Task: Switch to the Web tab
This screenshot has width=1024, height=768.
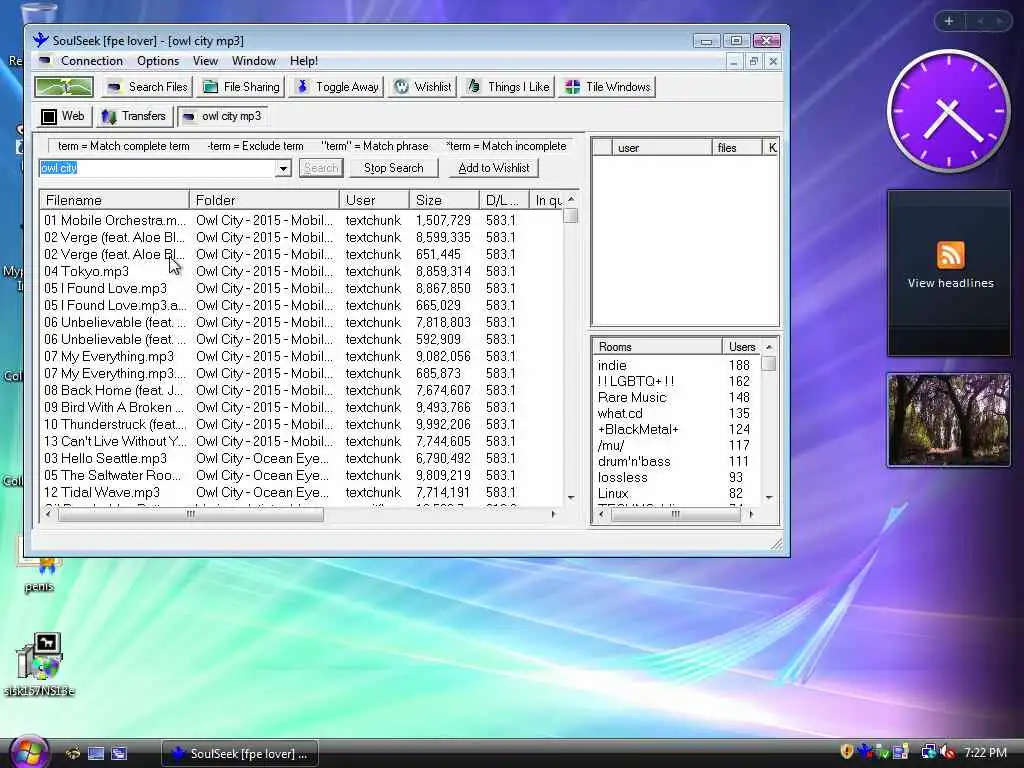Action: tap(63, 116)
